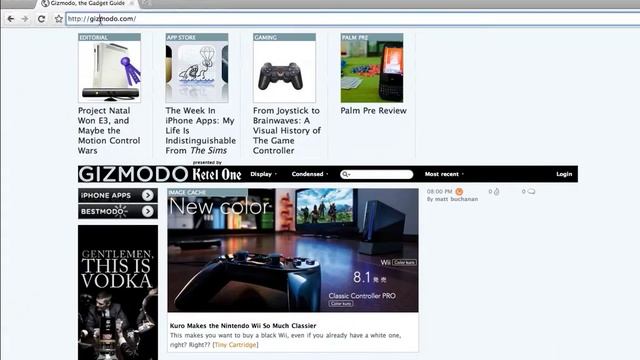Screen dimensions: 640x360
Task: Open the Project Natal Xbox thumbnail
Action: [109, 71]
